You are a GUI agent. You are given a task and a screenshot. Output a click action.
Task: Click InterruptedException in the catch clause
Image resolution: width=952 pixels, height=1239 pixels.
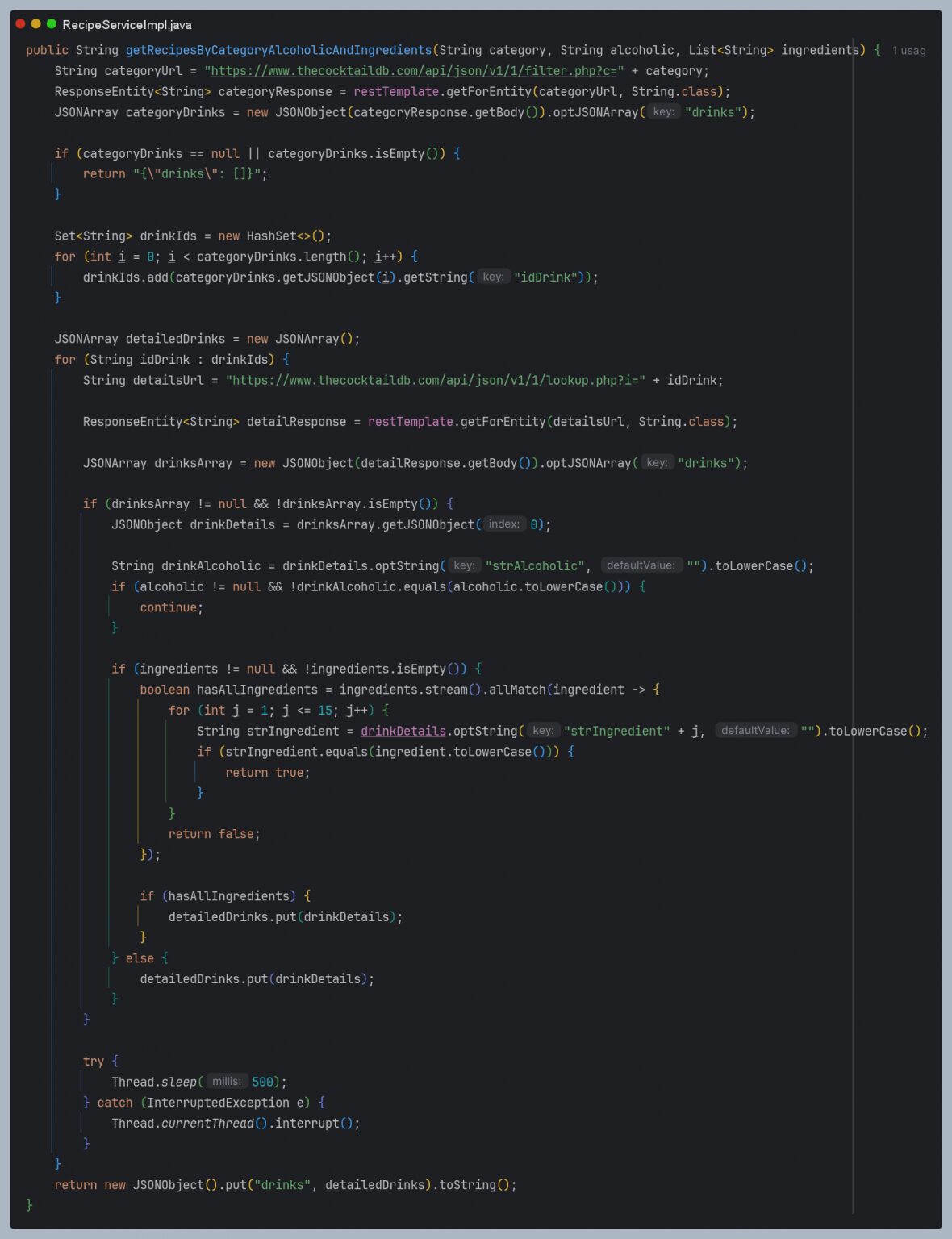(x=218, y=1103)
